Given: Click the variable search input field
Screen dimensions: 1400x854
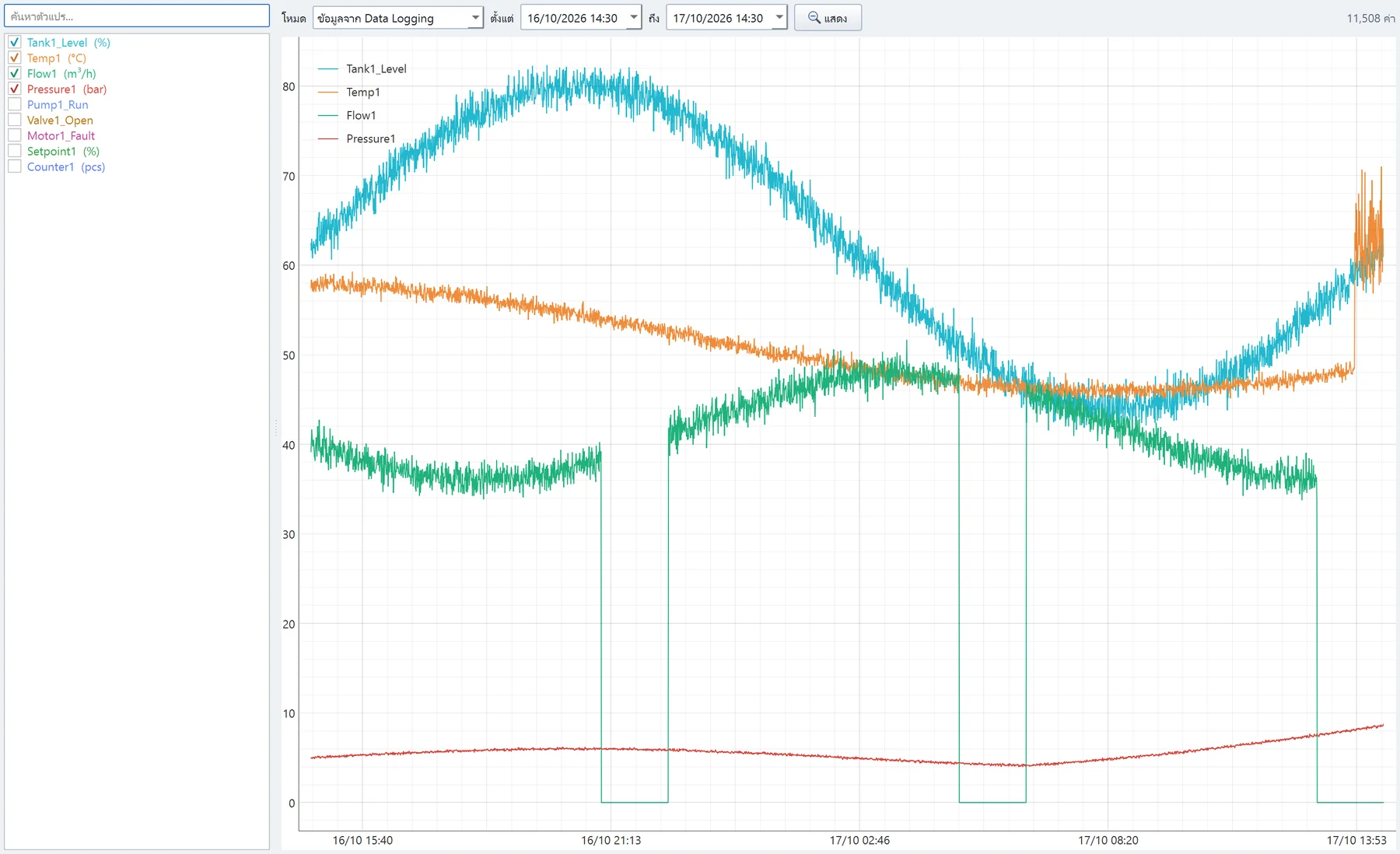Looking at the screenshot, I should (137, 16).
